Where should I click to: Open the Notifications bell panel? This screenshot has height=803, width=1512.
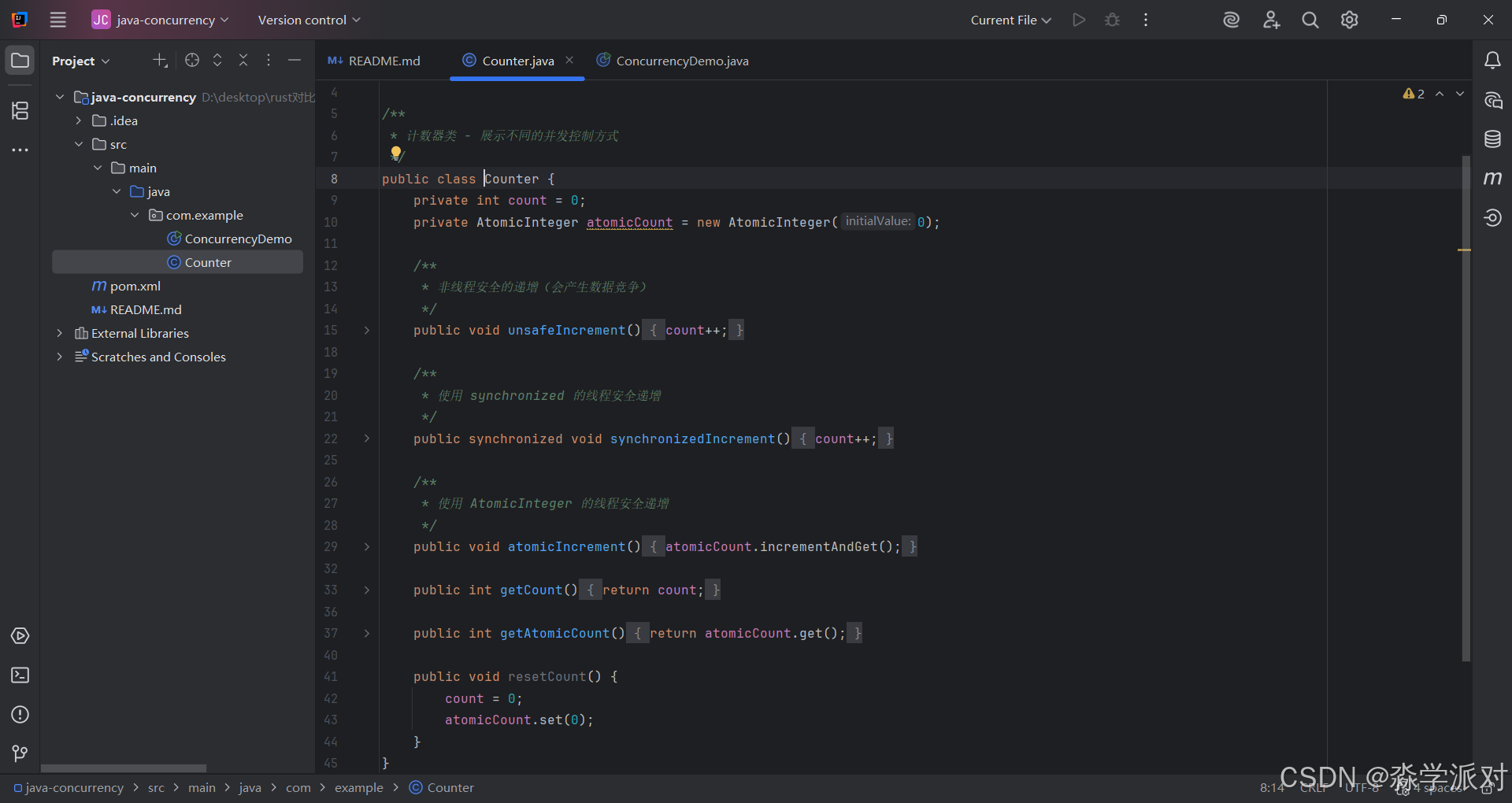[1493, 60]
